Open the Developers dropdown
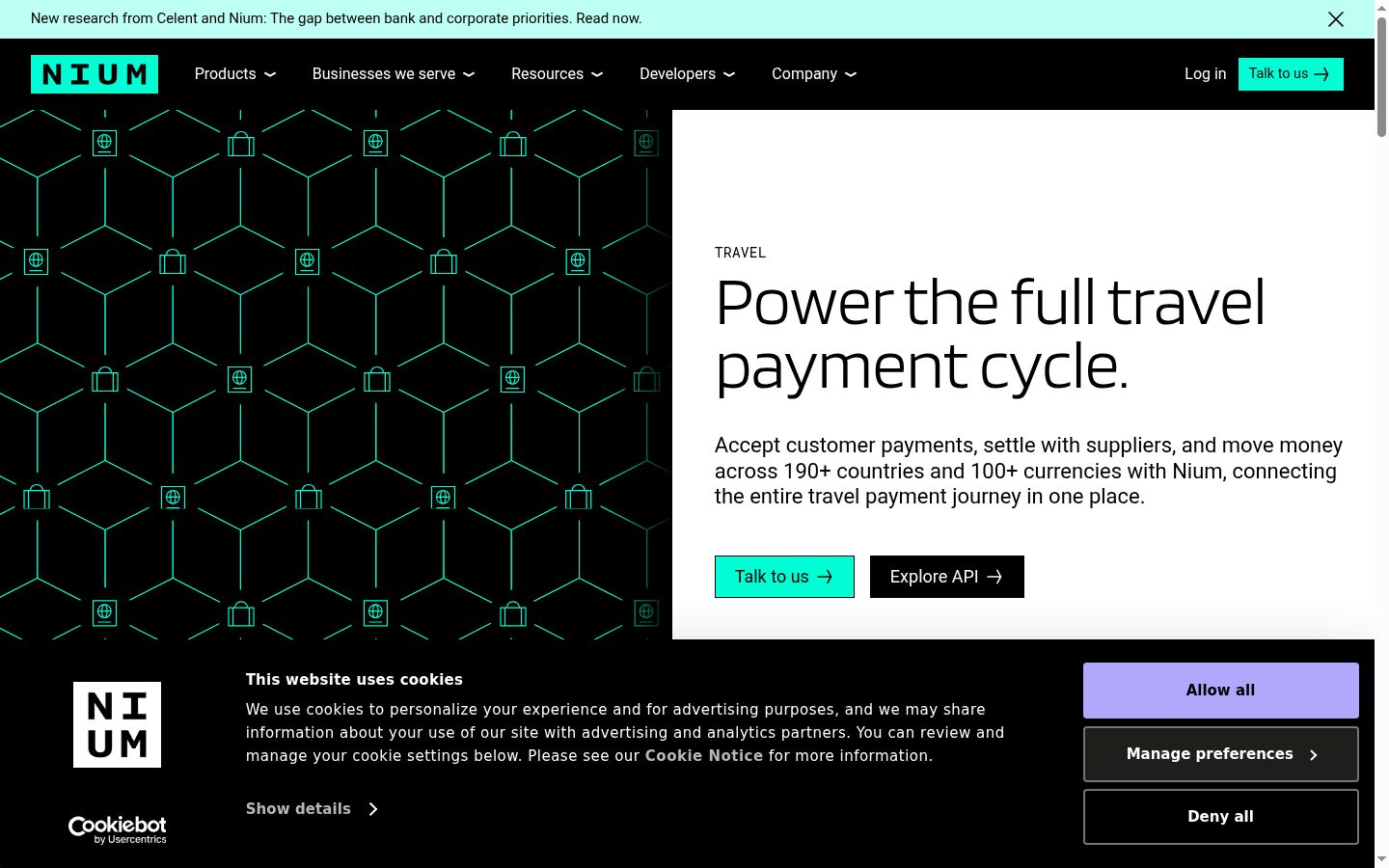This screenshot has width=1389, height=868. pos(687,74)
